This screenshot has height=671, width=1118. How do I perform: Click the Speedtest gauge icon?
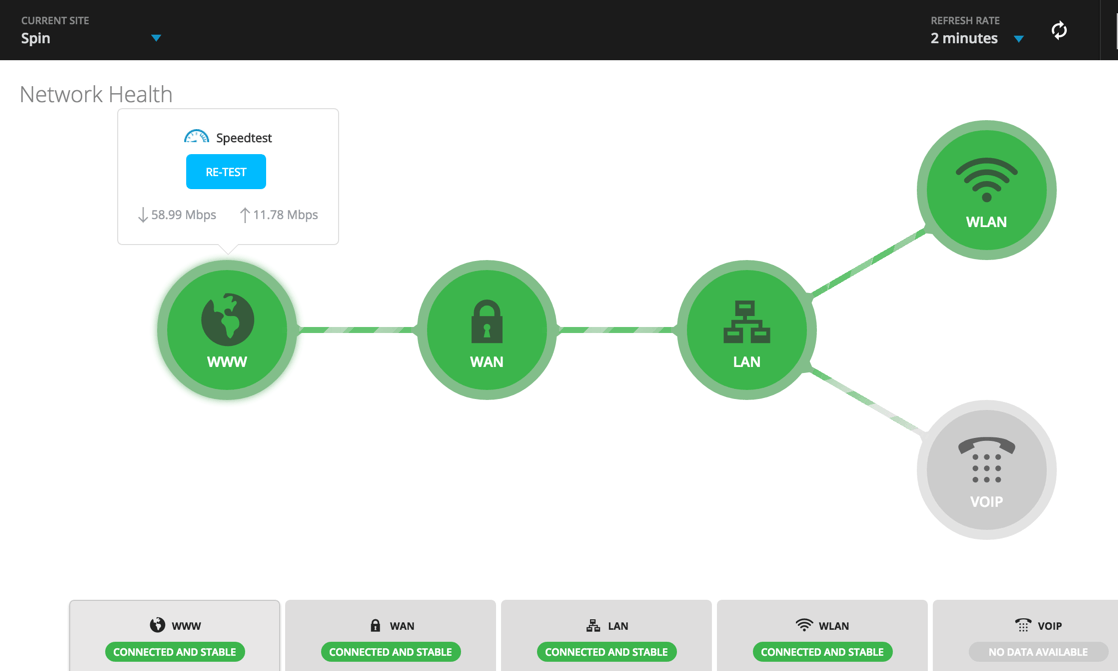pos(196,137)
